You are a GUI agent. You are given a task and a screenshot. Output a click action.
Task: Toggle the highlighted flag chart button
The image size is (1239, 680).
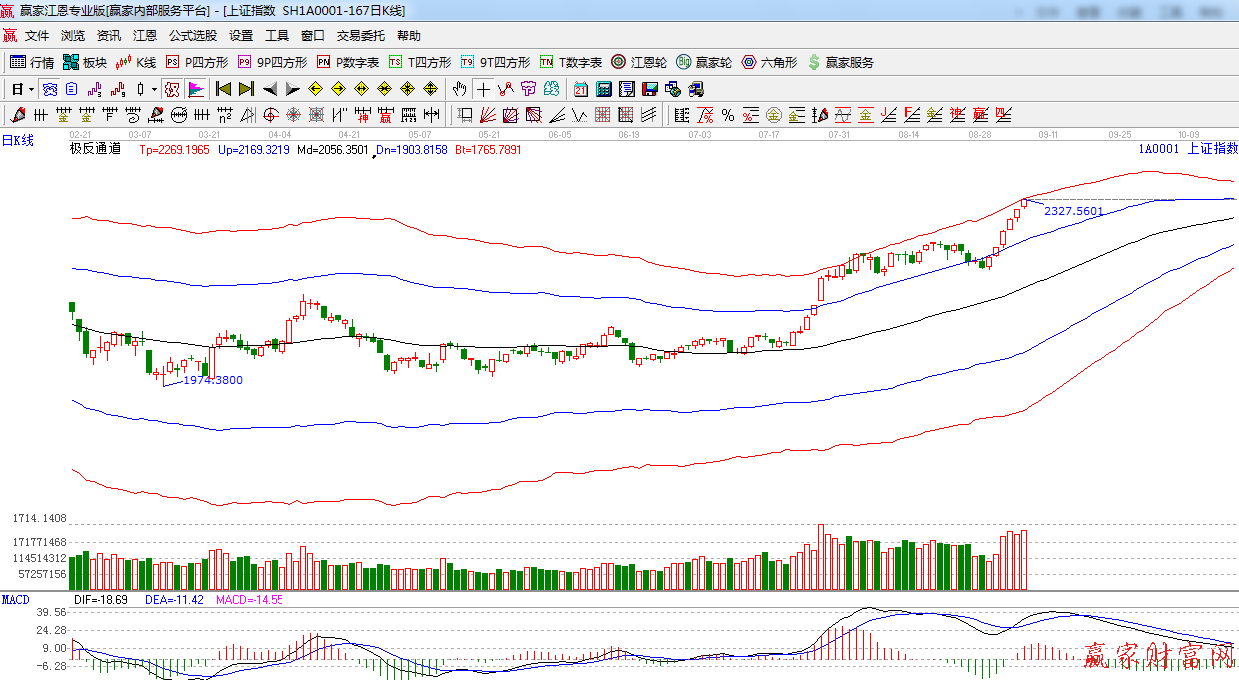(x=195, y=89)
